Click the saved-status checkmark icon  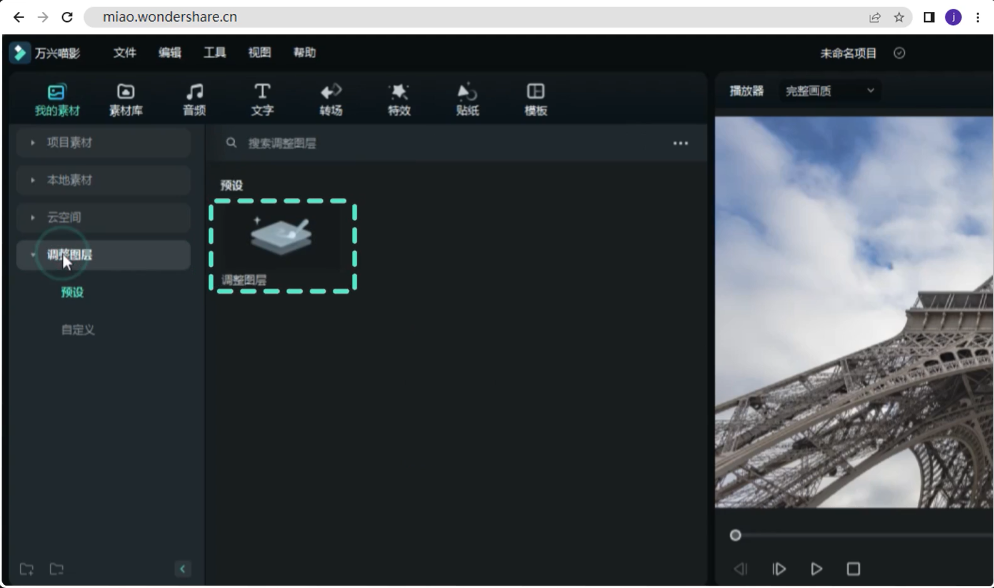click(899, 53)
